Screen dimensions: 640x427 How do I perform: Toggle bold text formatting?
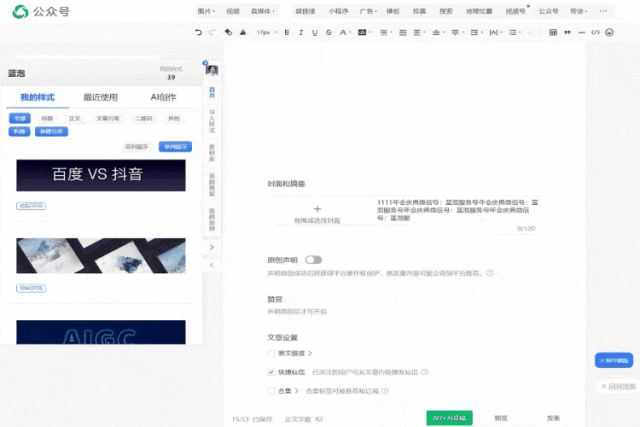tap(287, 32)
